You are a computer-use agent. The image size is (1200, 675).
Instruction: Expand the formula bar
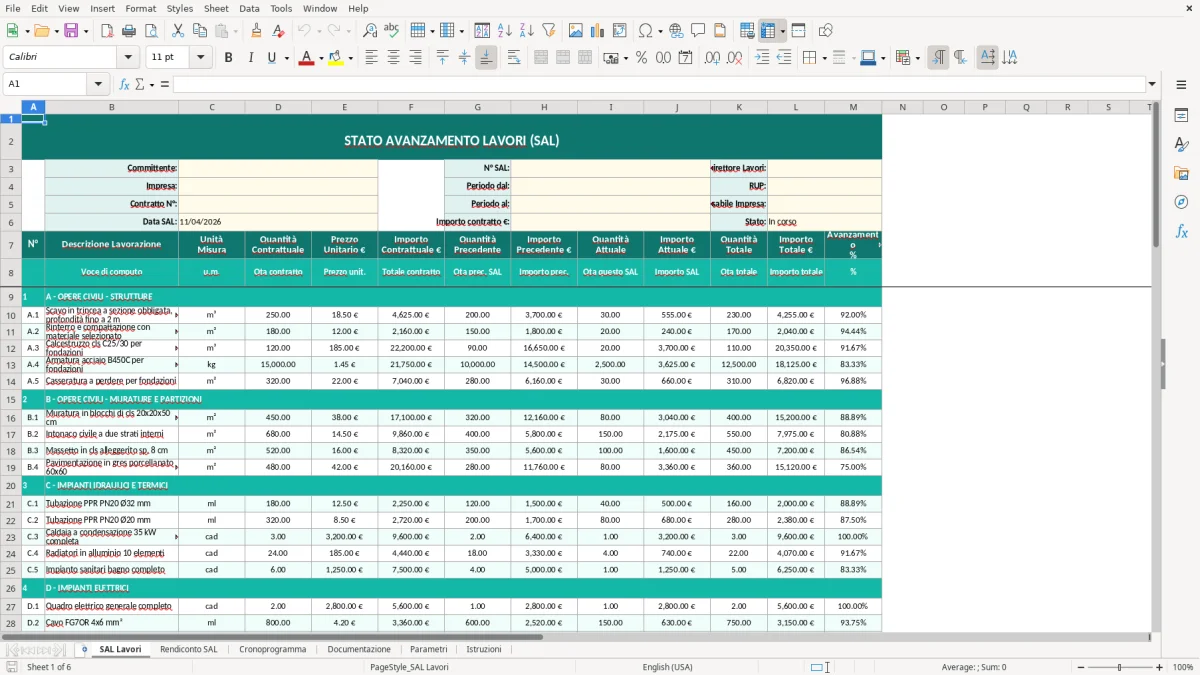[x=1152, y=84]
